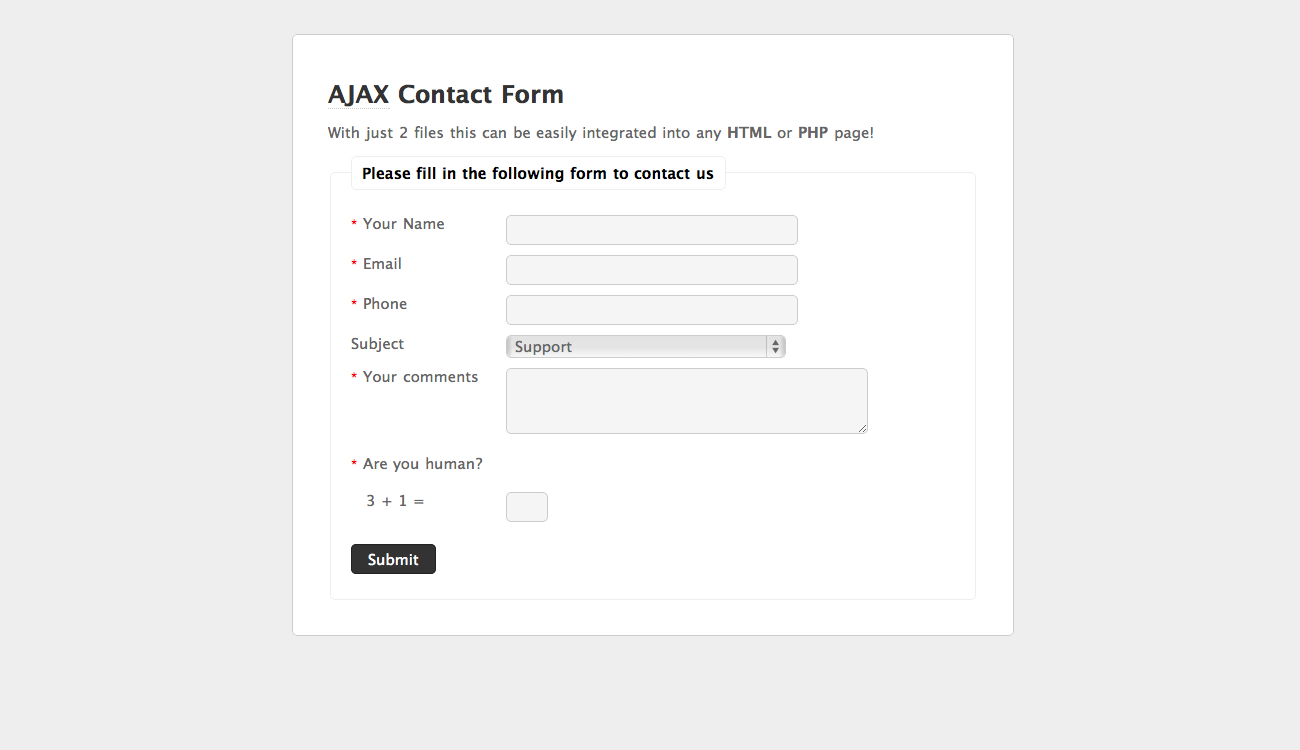1300x750 pixels.
Task: Click into the Phone input box
Action: click(x=651, y=310)
